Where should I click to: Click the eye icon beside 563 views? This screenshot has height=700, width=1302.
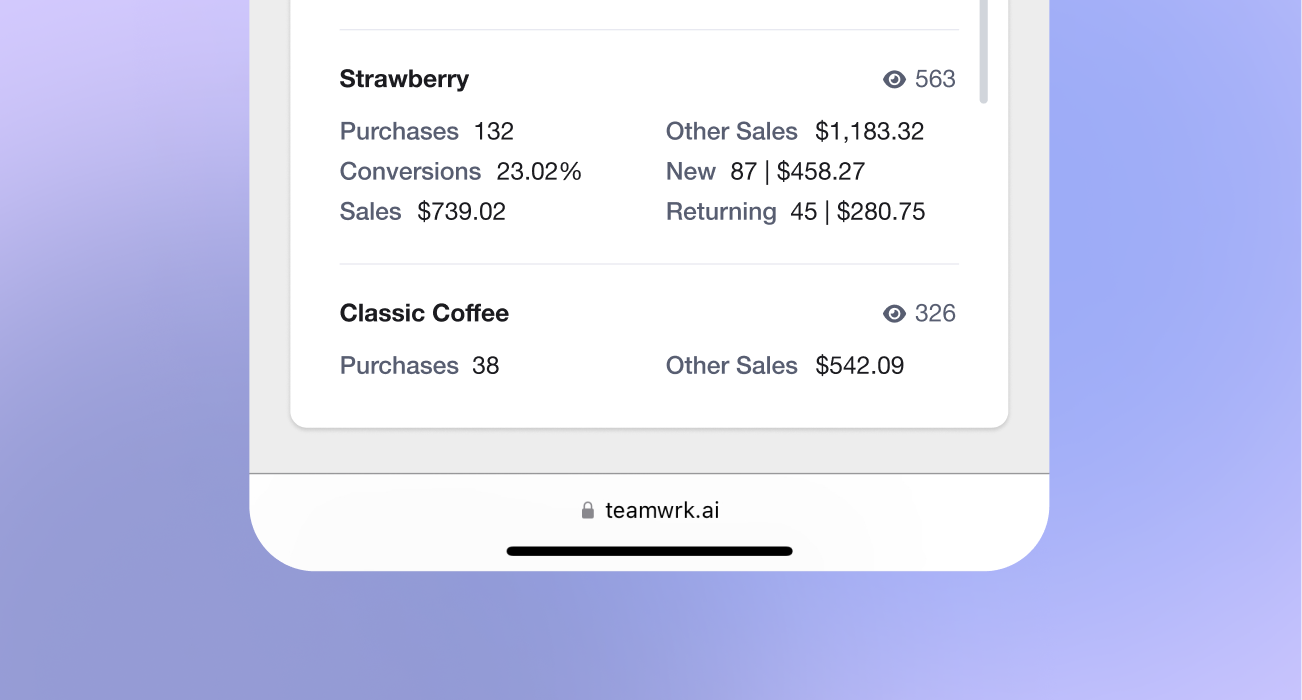click(894, 79)
